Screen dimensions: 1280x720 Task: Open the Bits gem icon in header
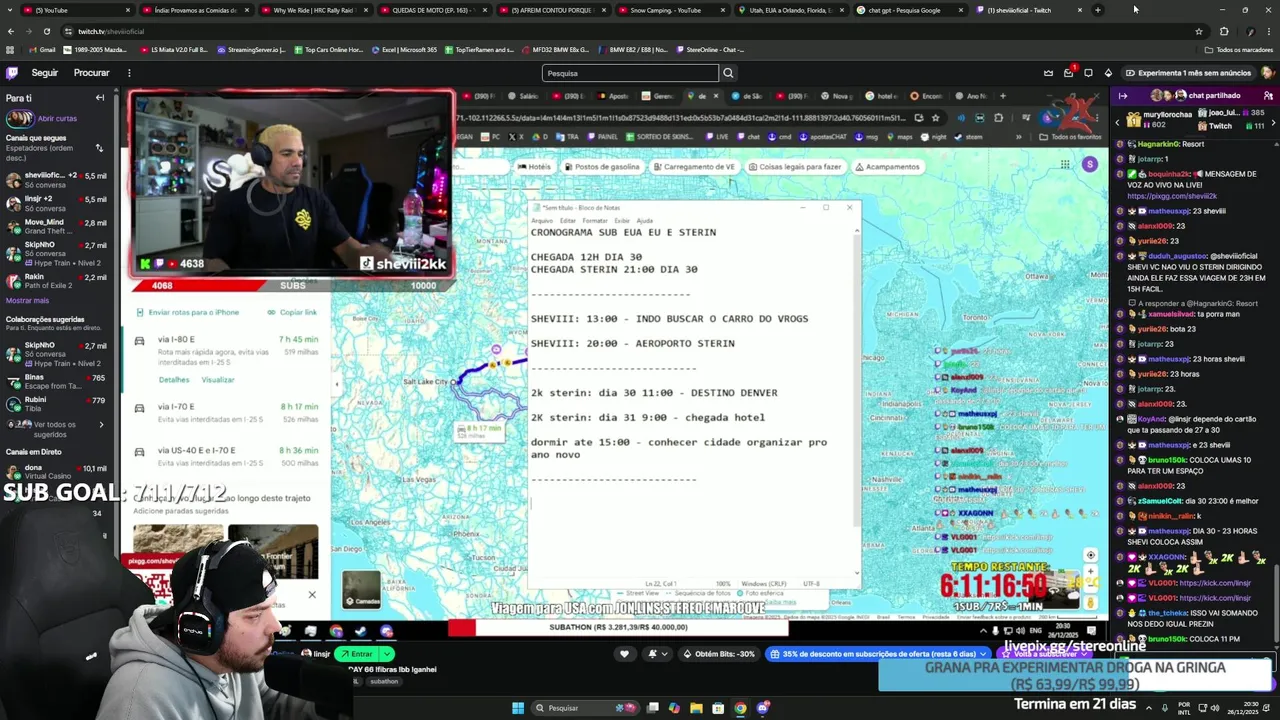[1108, 73]
